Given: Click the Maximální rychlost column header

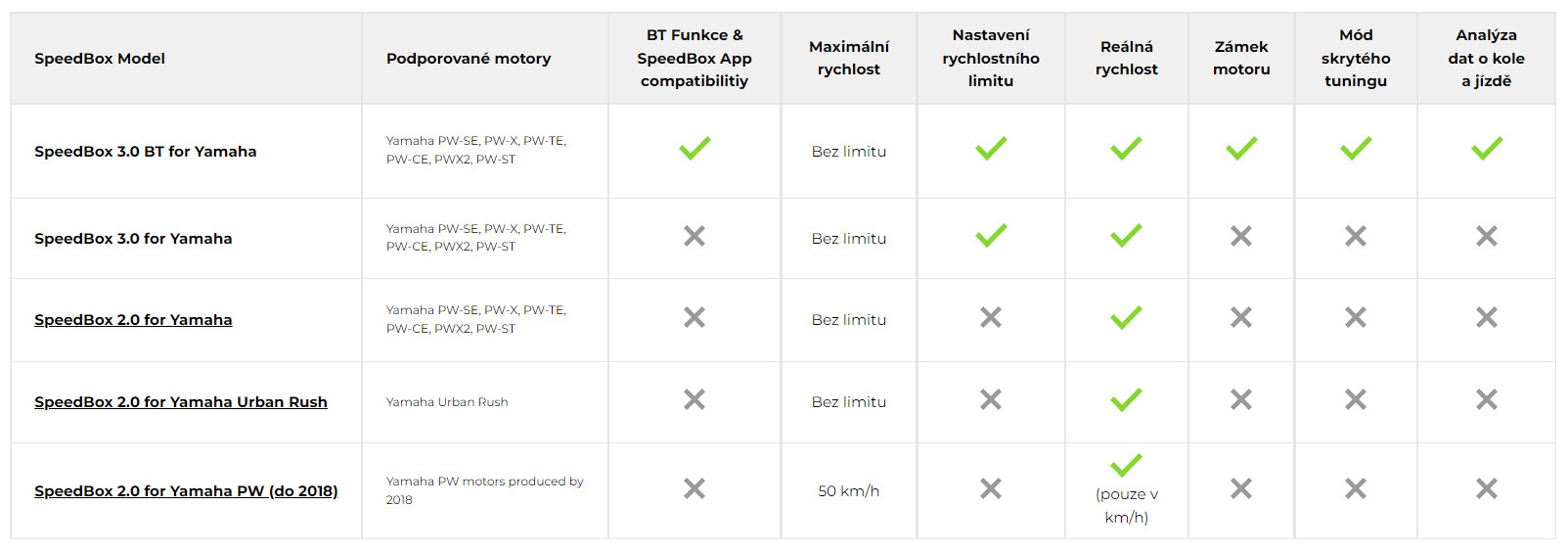Looking at the screenshot, I should pyautogui.click(x=848, y=58).
